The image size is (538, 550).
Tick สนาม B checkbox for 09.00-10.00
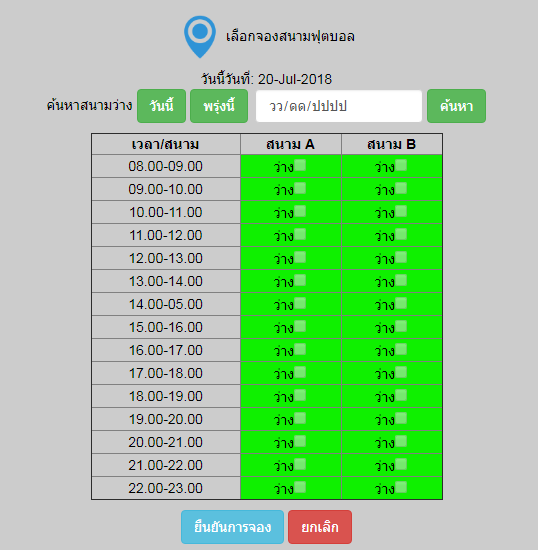point(401,188)
